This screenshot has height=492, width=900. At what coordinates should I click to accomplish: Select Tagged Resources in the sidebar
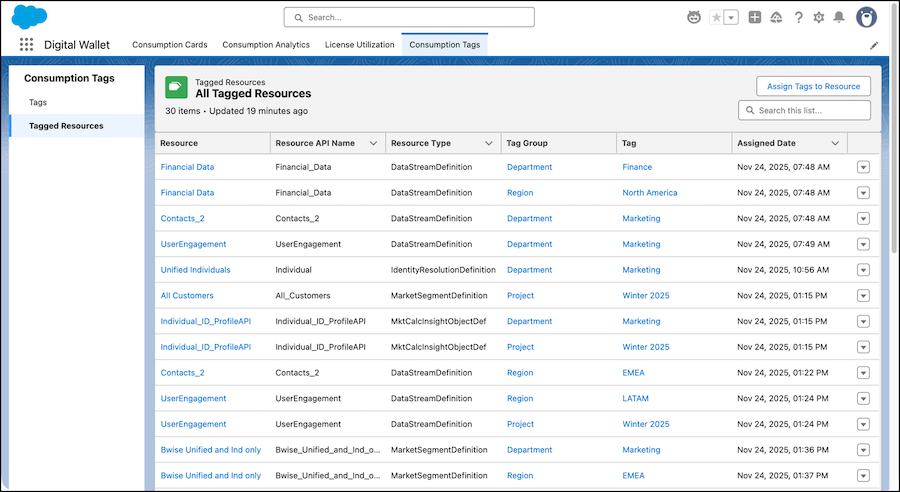coord(77,126)
